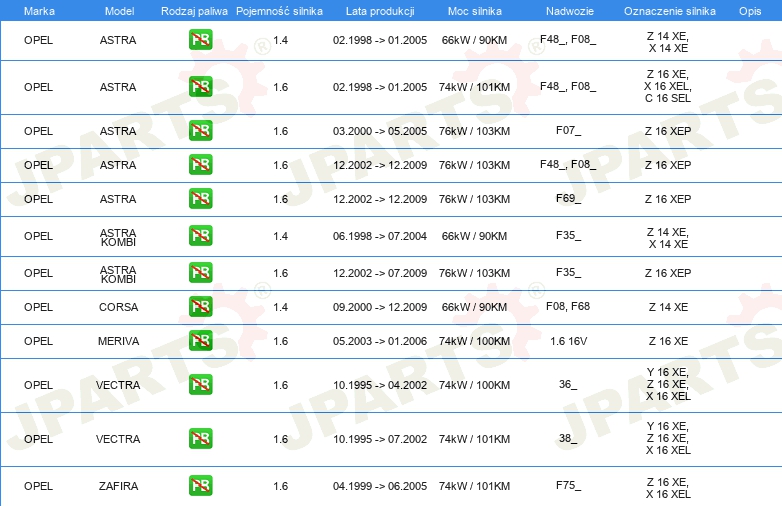Click the fuel icon in the Zafira row

click(200, 486)
